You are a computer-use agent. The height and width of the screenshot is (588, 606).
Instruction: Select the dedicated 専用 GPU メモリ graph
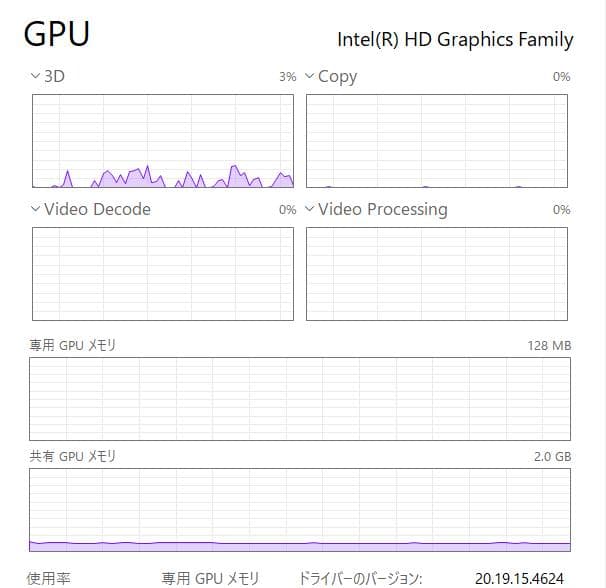pyautogui.click(x=300, y=399)
